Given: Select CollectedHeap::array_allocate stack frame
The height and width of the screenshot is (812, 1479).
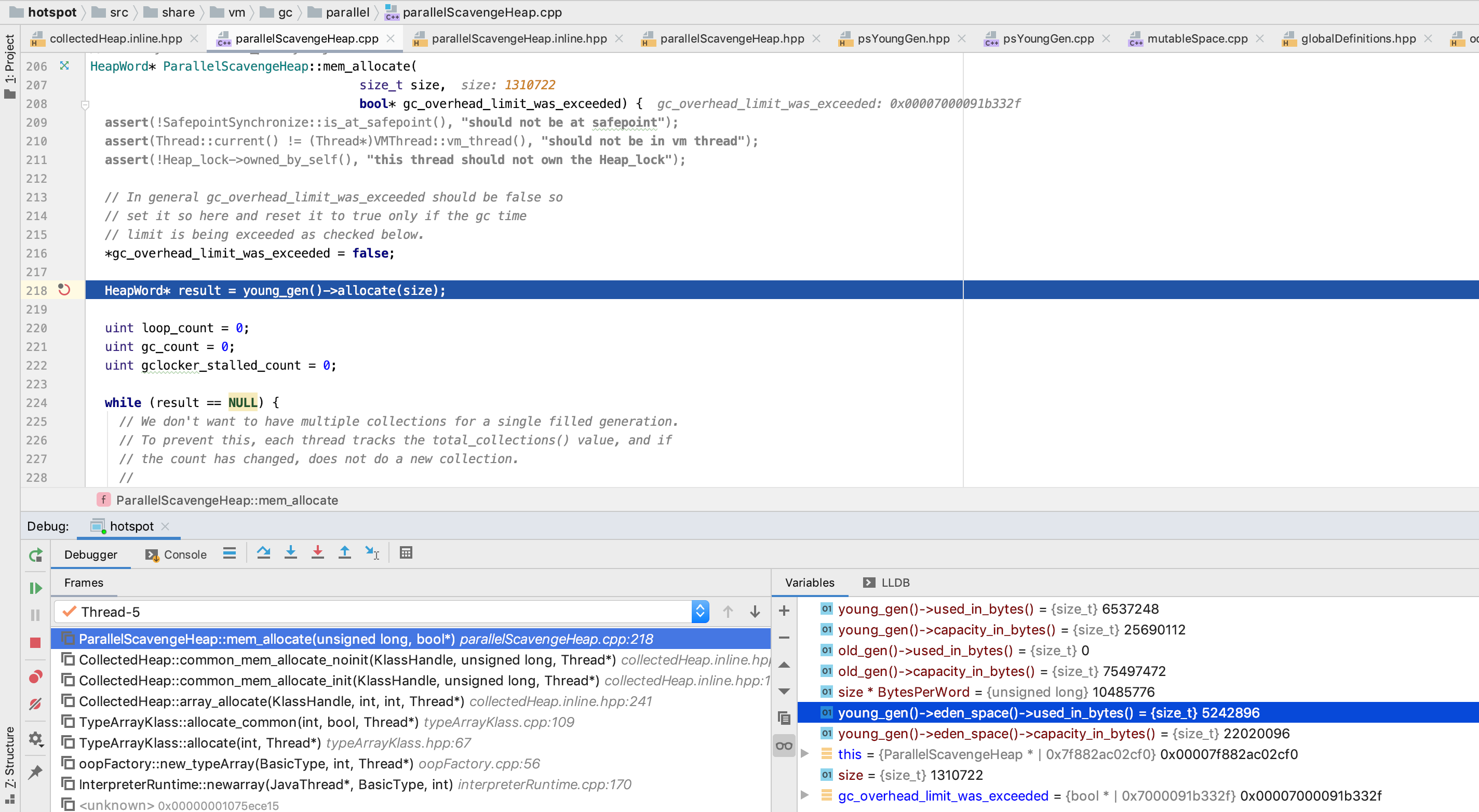Looking at the screenshot, I should tap(271, 701).
